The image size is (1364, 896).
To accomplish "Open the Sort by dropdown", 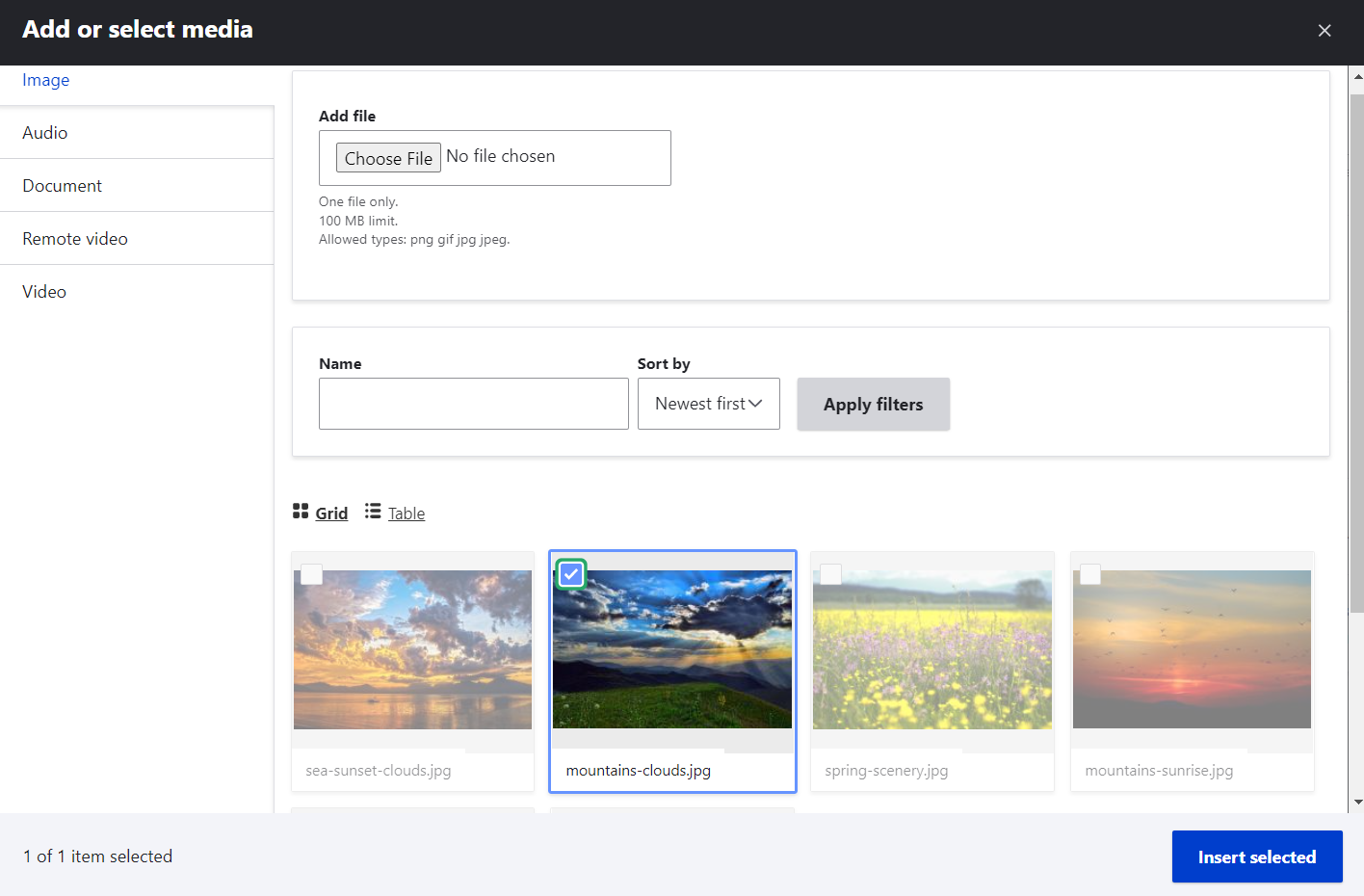I will (708, 404).
